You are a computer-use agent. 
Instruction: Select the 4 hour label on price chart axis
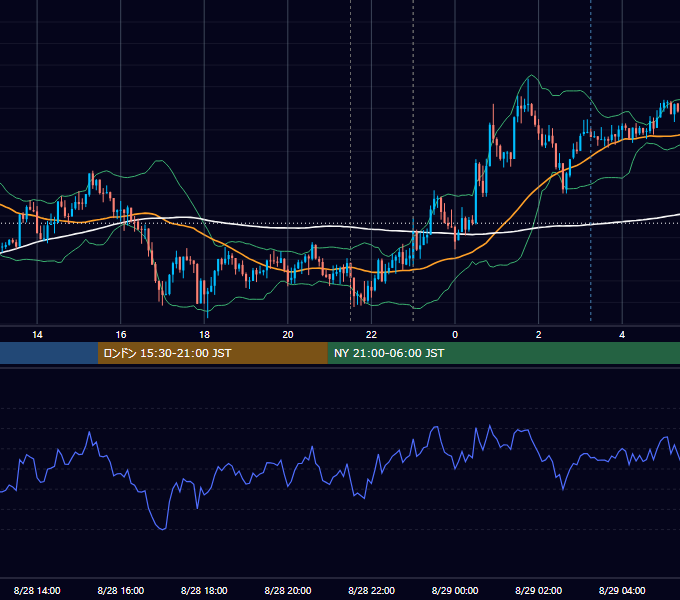point(622,335)
